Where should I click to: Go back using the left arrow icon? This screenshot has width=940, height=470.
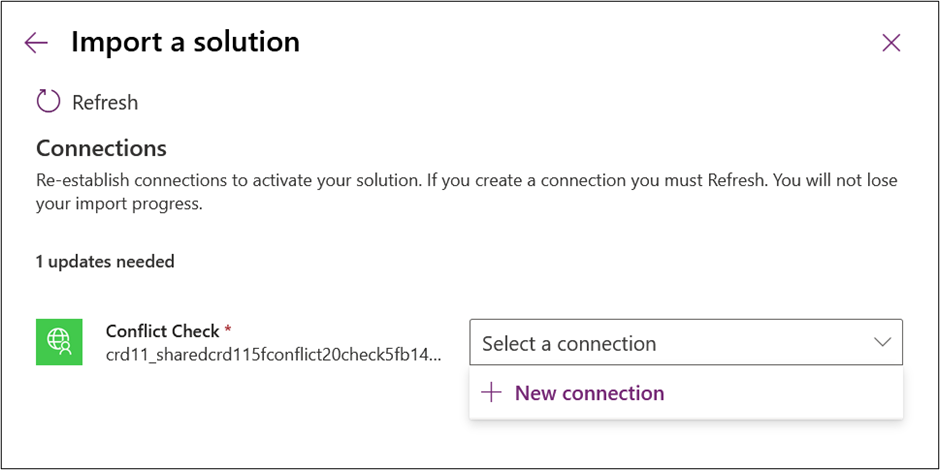click(x=36, y=43)
